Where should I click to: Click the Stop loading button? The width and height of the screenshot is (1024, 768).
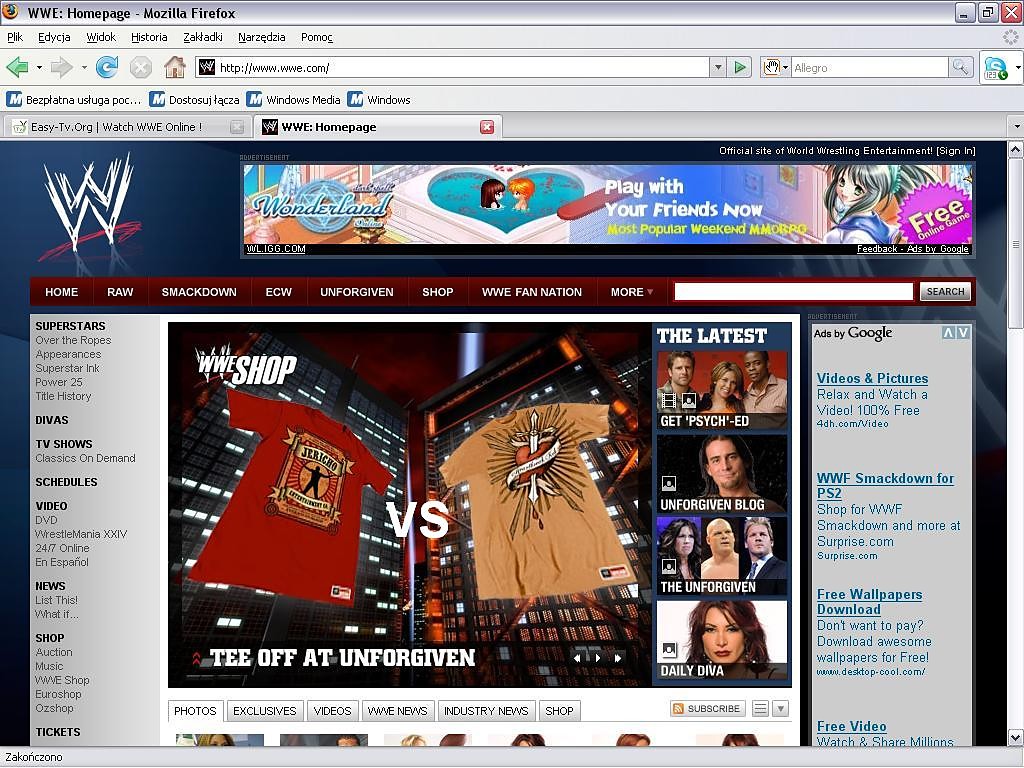click(x=140, y=67)
